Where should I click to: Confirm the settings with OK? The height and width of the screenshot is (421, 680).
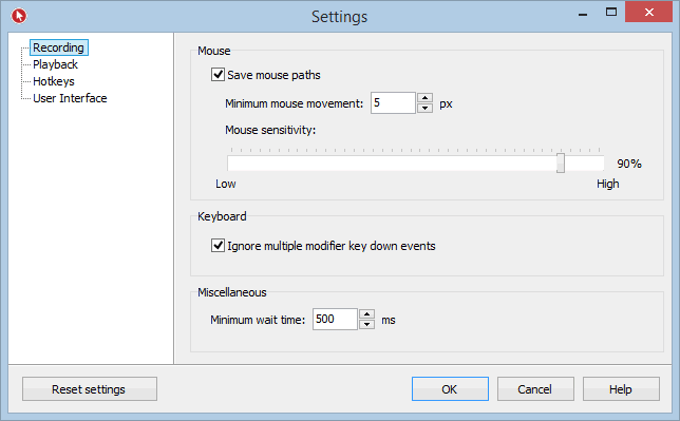tap(450, 389)
